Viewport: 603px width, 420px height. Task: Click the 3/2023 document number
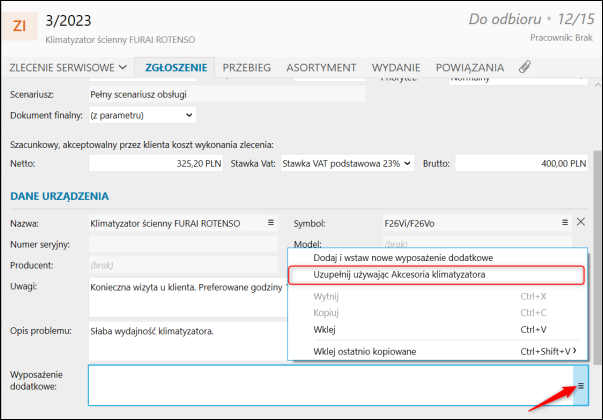pyautogui.click(x=68, y=20)
